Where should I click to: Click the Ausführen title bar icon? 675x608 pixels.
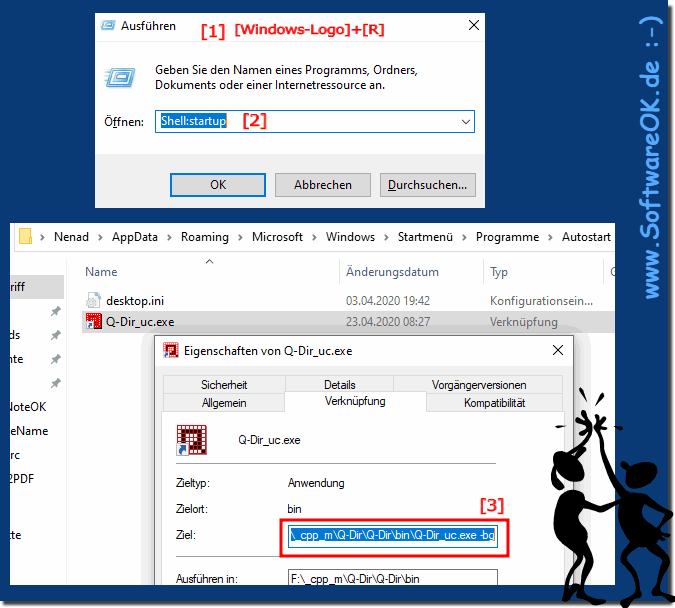coord(108,26)
